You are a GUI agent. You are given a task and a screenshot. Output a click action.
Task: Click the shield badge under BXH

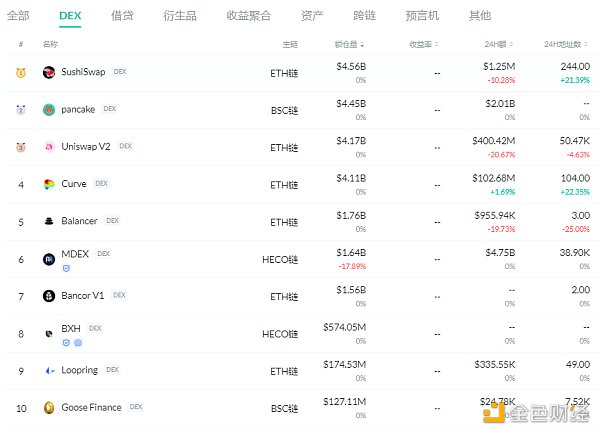pos(66,343)
